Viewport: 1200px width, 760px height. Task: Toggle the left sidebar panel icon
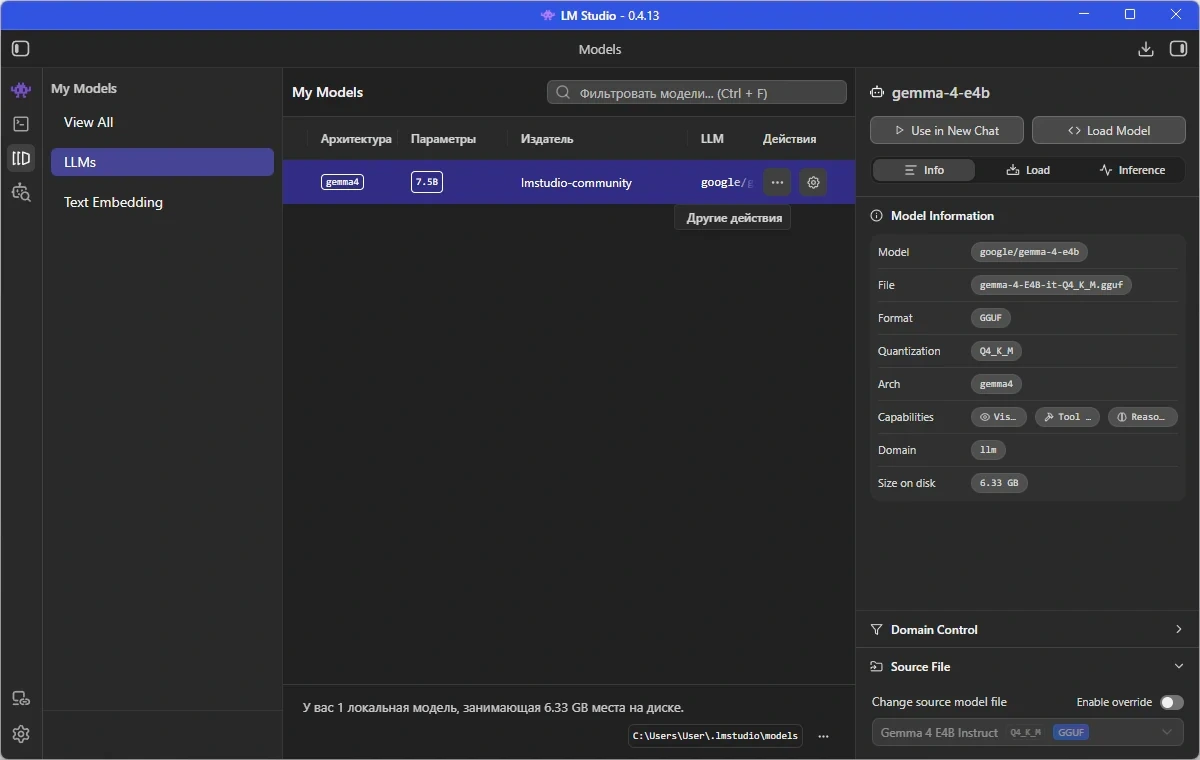point(21,48)
